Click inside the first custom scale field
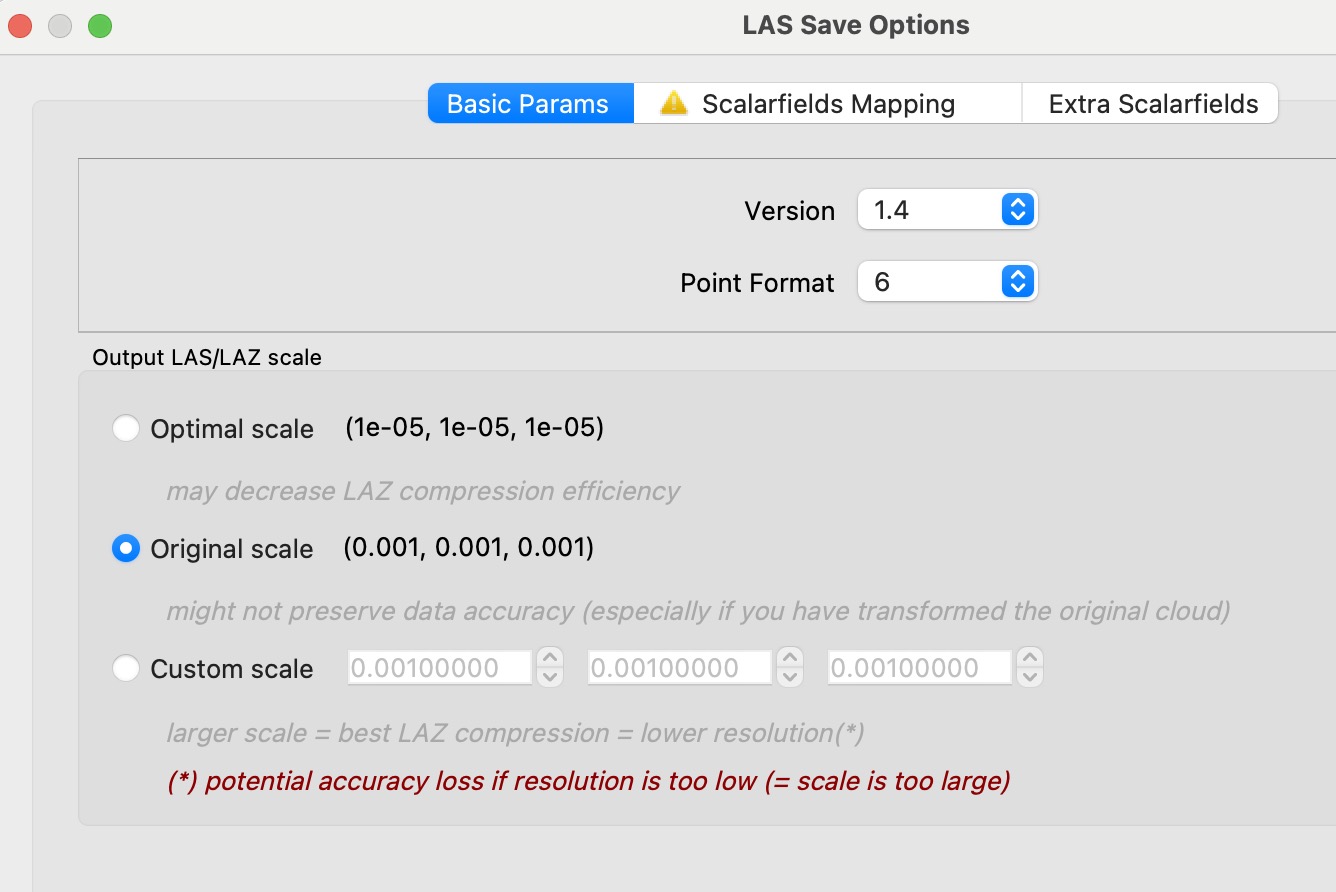The width and height of the screenshot is (1336, 892). [x=438, y=667]
